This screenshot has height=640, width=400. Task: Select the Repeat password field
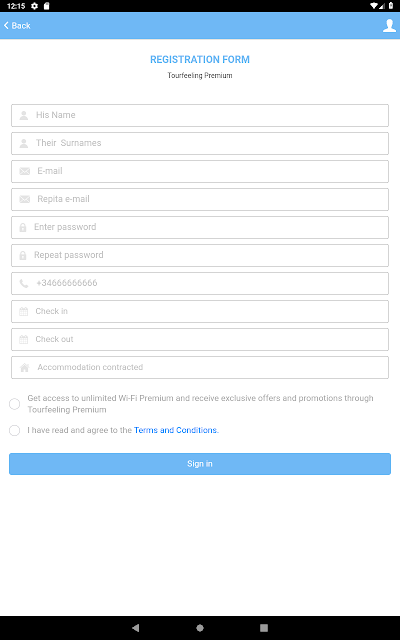point(200,256)
